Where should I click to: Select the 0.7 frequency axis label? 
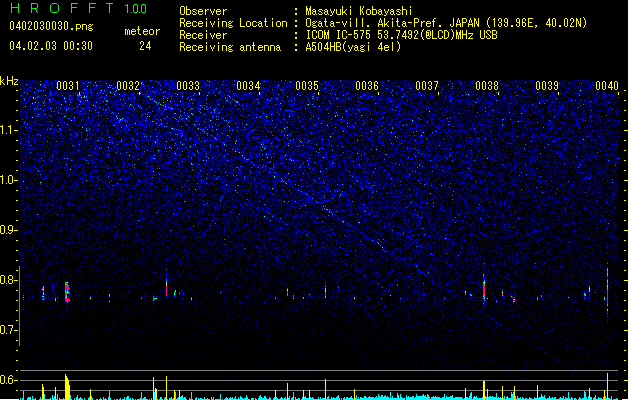click(9, 330)
